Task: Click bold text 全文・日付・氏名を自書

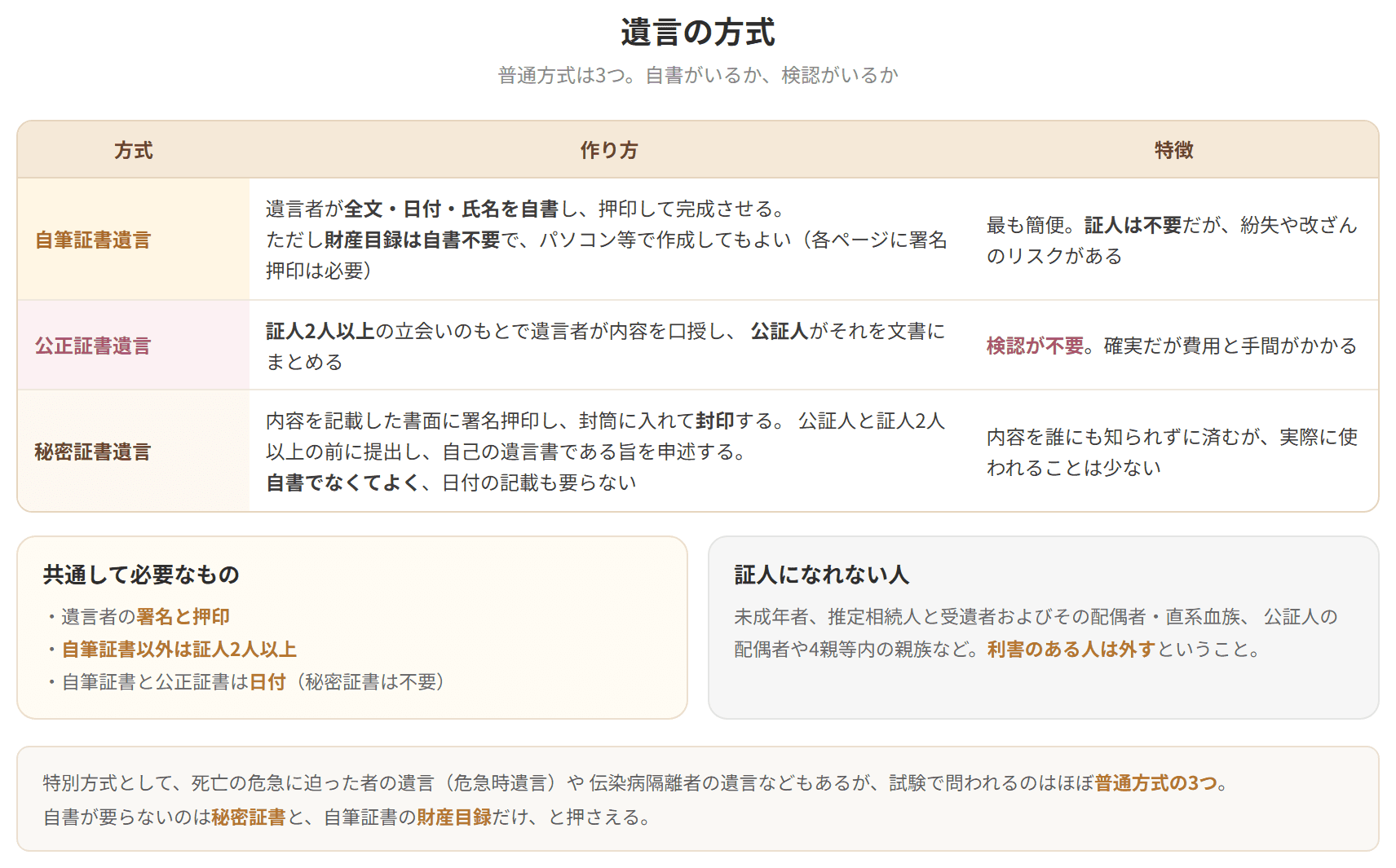Action: (x=452, y=209)
